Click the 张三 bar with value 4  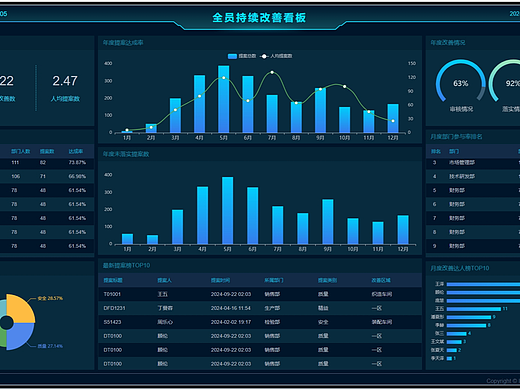pyautogui.click(x=456, y=334)
